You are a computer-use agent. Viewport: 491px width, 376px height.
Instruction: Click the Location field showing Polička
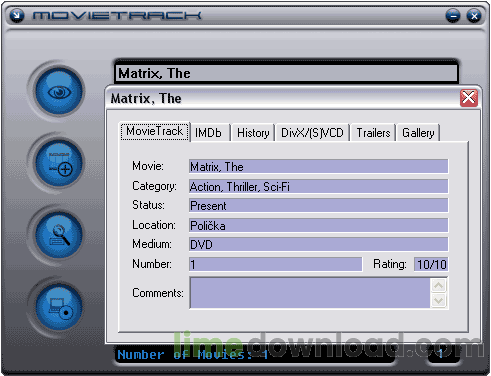(x=318, y=225)
